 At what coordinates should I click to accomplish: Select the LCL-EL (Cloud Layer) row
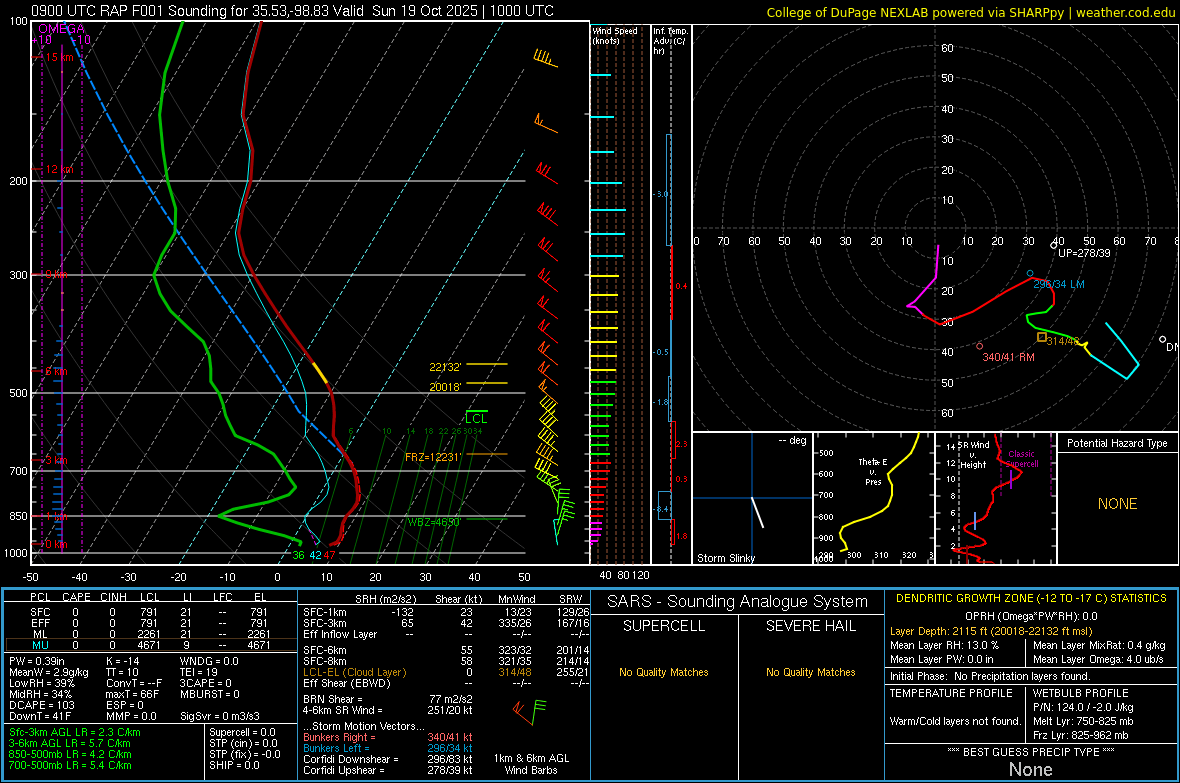(446, 672)
